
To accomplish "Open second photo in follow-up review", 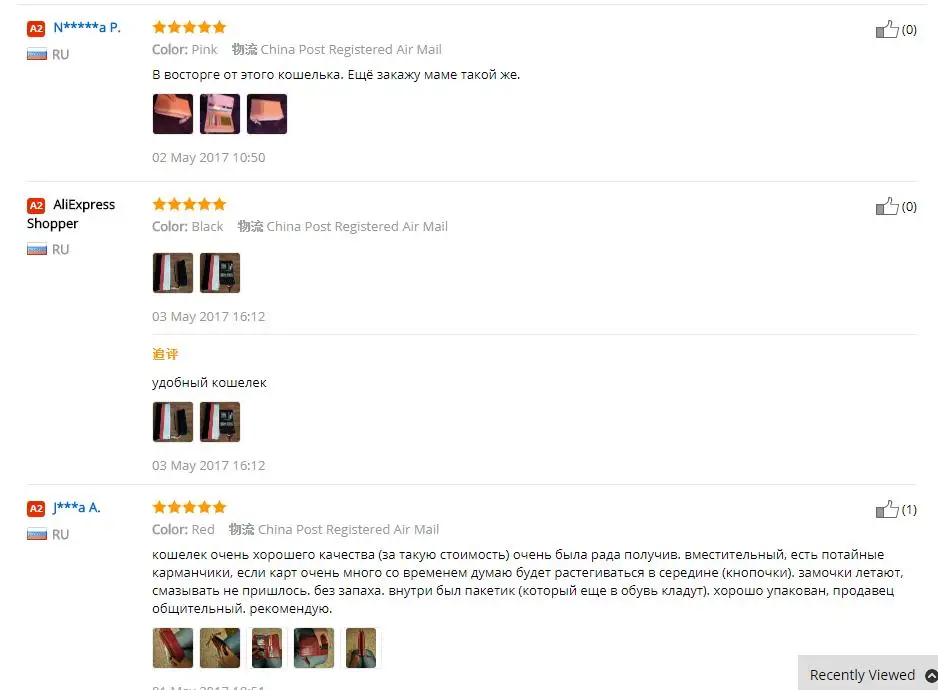I will 220,422.
